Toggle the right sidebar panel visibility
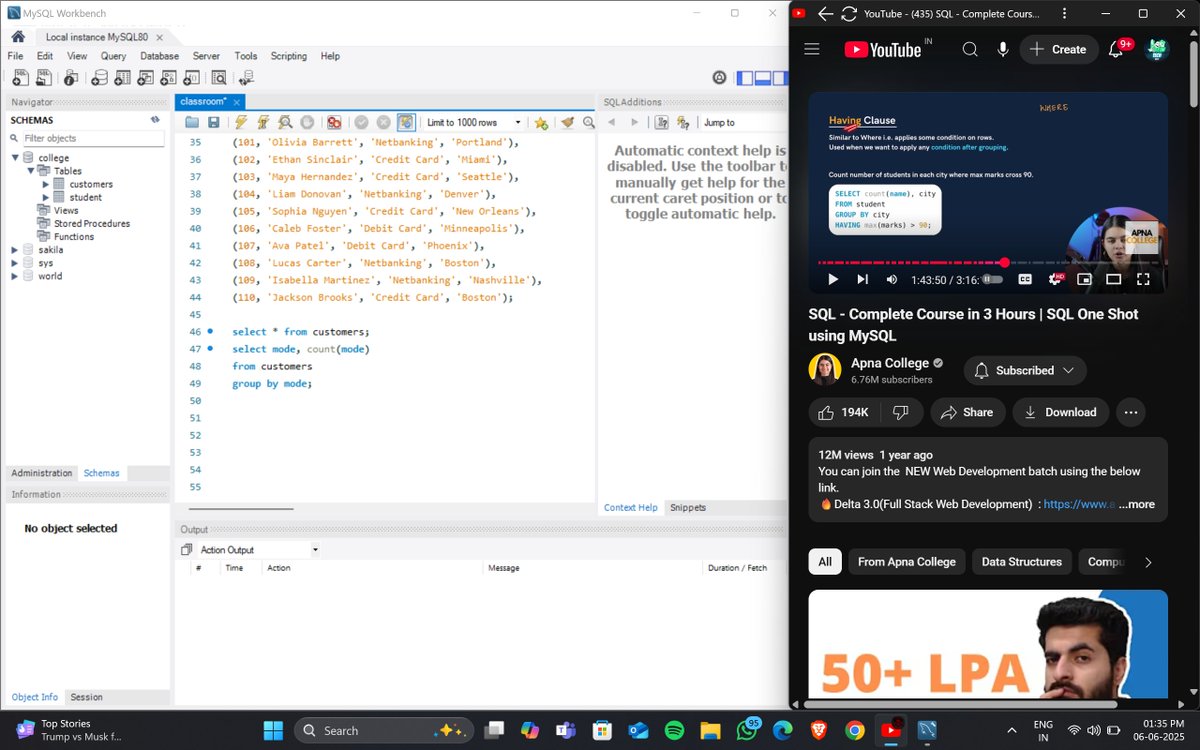Image resolution: width=1200 pixels, height=750 pixels. [780, 78]
